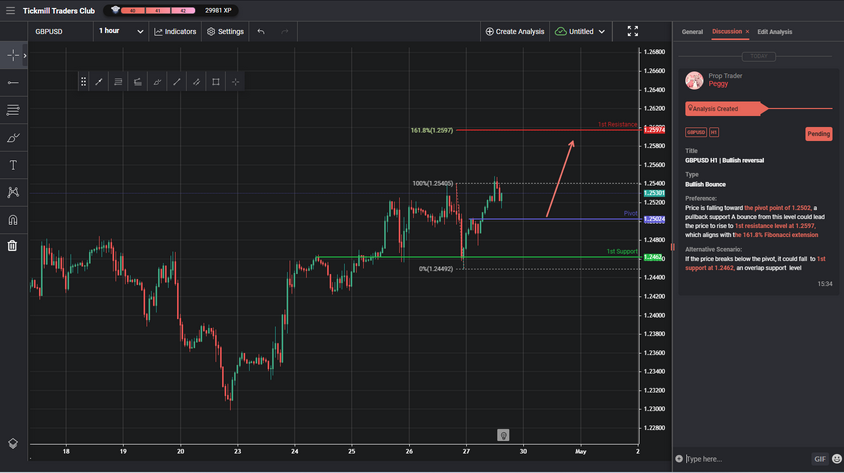The height and width of the screenshot is (473, 844).
Task: Grab the floating toolbar drag handle
Action: click(x=83, y=82)
